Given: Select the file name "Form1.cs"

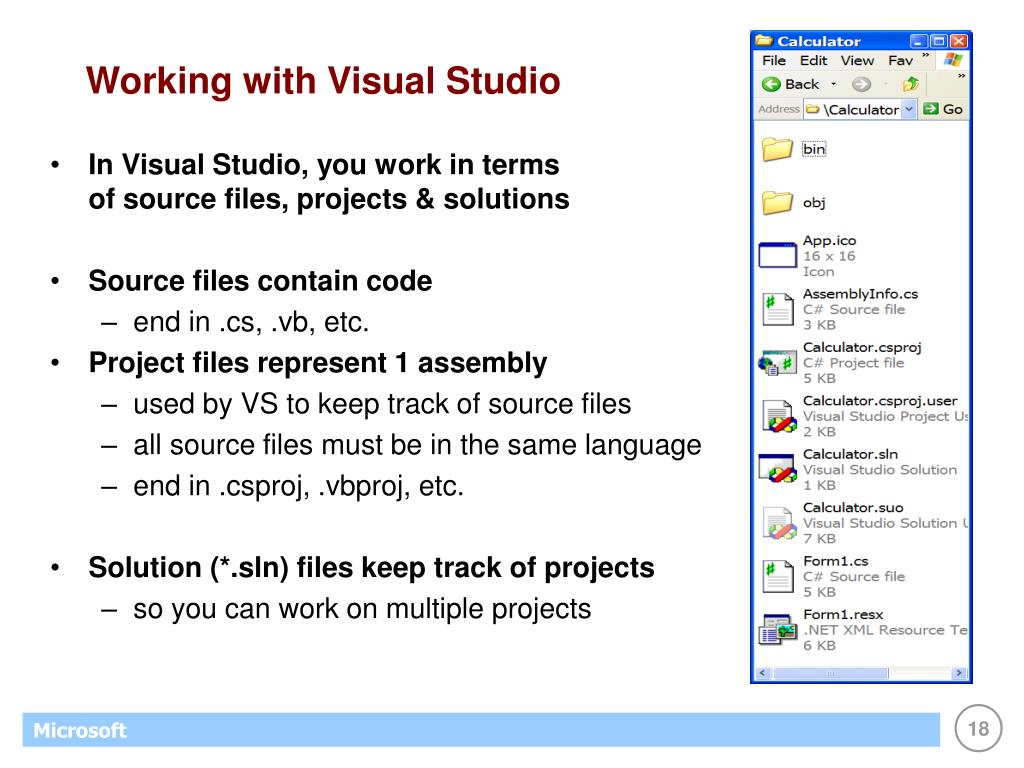Looking at the screenshot, I should pos(835,561).
